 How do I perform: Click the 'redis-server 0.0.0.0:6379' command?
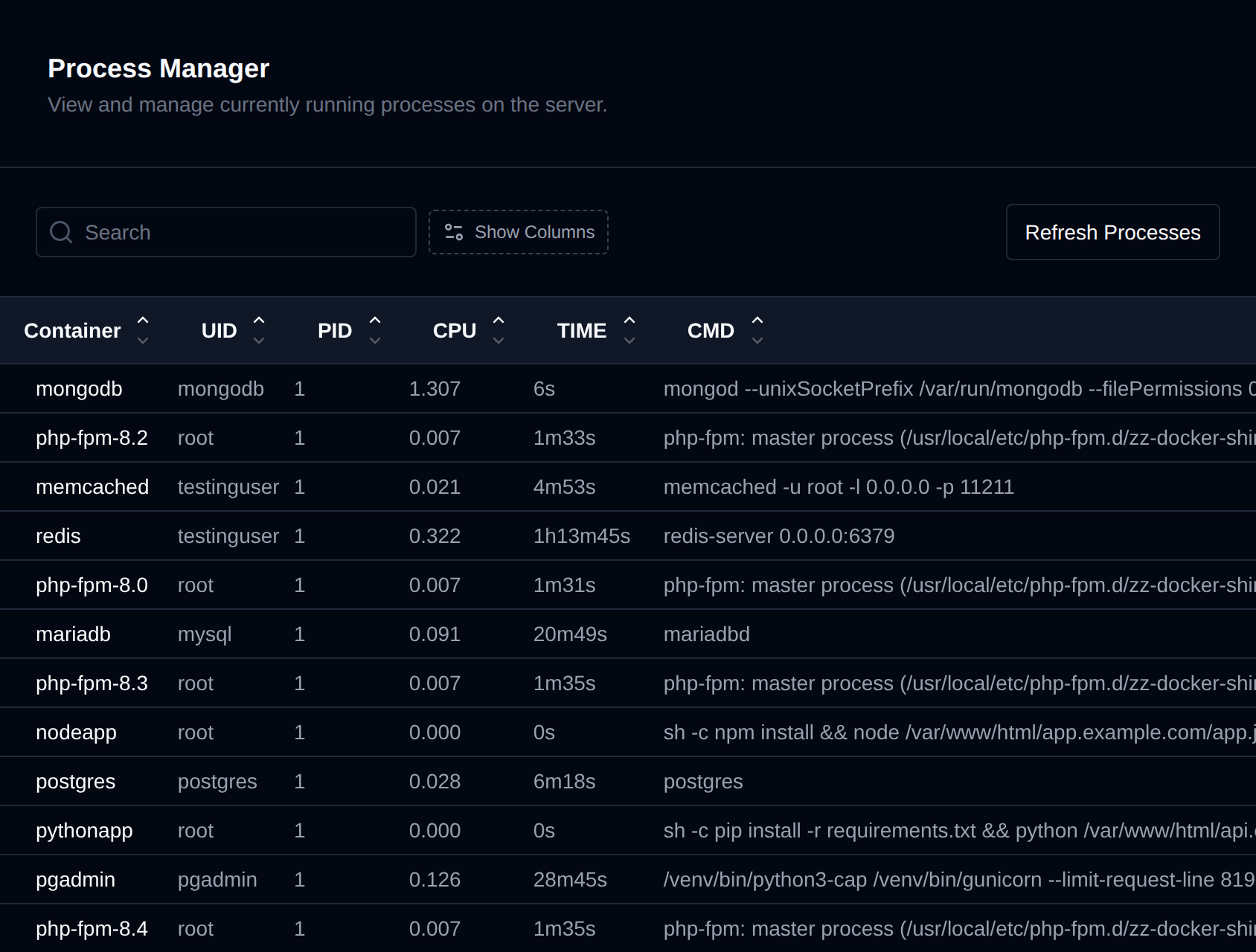(779, 536)
